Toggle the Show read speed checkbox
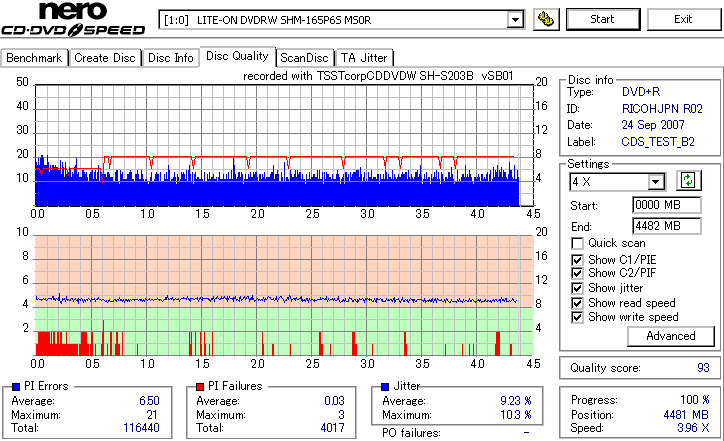 pyautogui.click(x=577, y=303)
